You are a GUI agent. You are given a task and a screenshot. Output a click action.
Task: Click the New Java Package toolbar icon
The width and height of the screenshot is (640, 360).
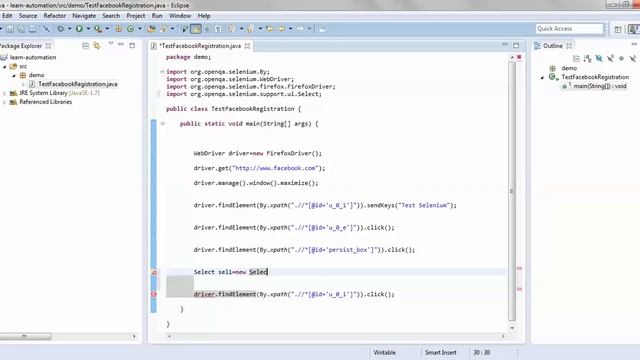pyautogui.click(x=118, y=29)
